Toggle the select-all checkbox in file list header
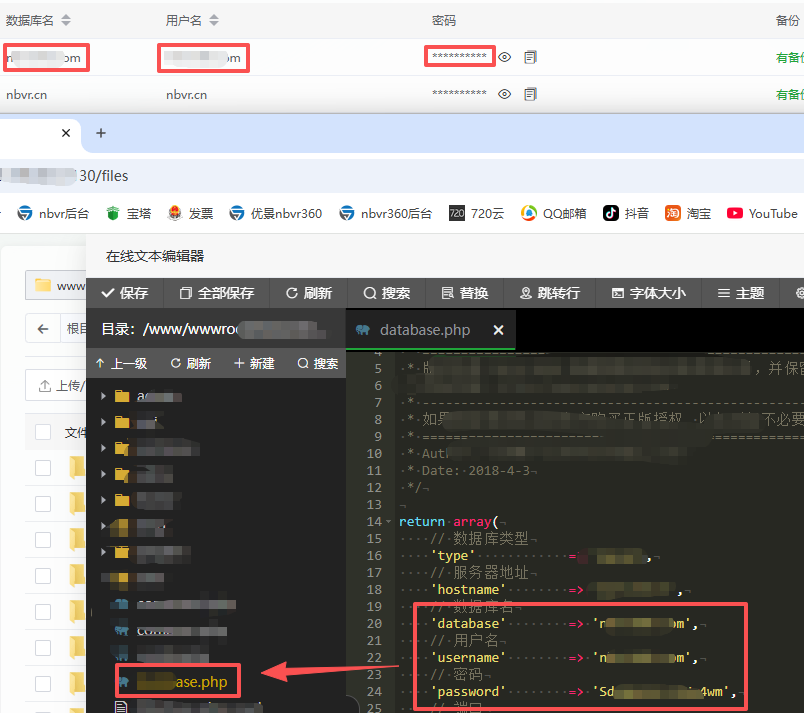The height and width of the screenshot is (713, 804). (x=43, y=432)
